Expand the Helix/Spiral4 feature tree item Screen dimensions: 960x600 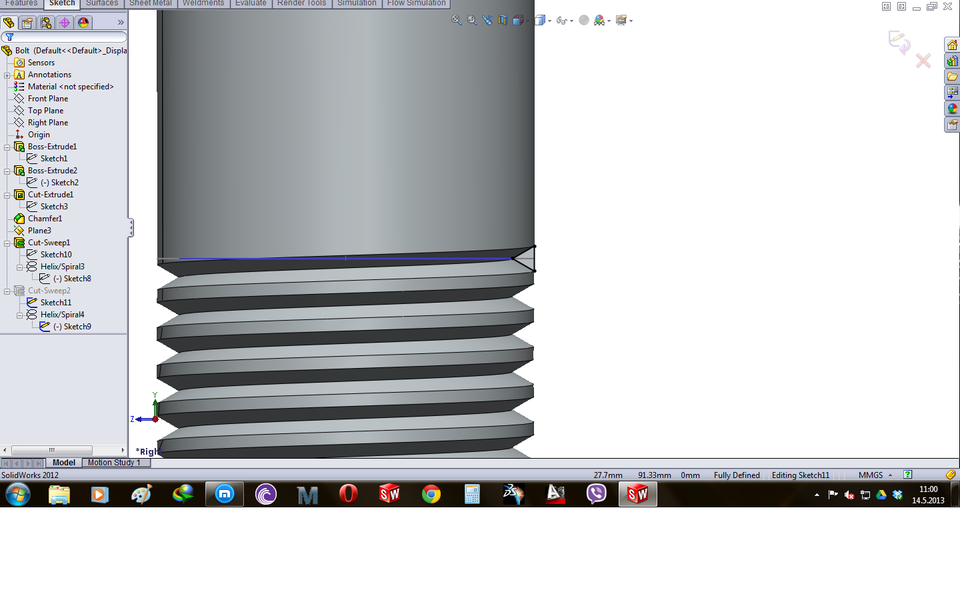pos(18,314)
